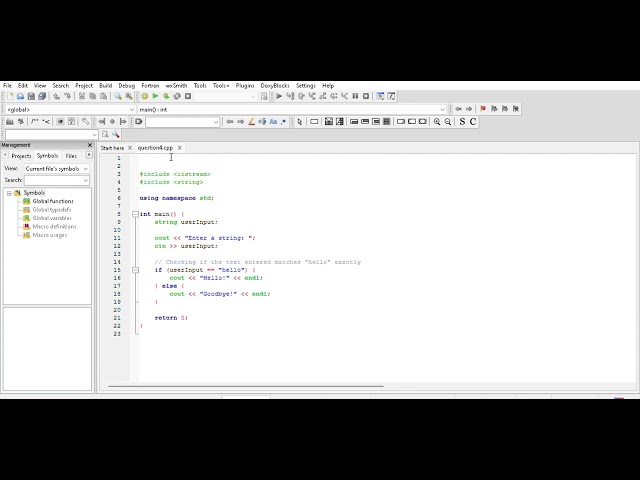Paste from clipboard toolbar icon
The image size is (640, 480).
pyautogui.click(x=104, y=96)
